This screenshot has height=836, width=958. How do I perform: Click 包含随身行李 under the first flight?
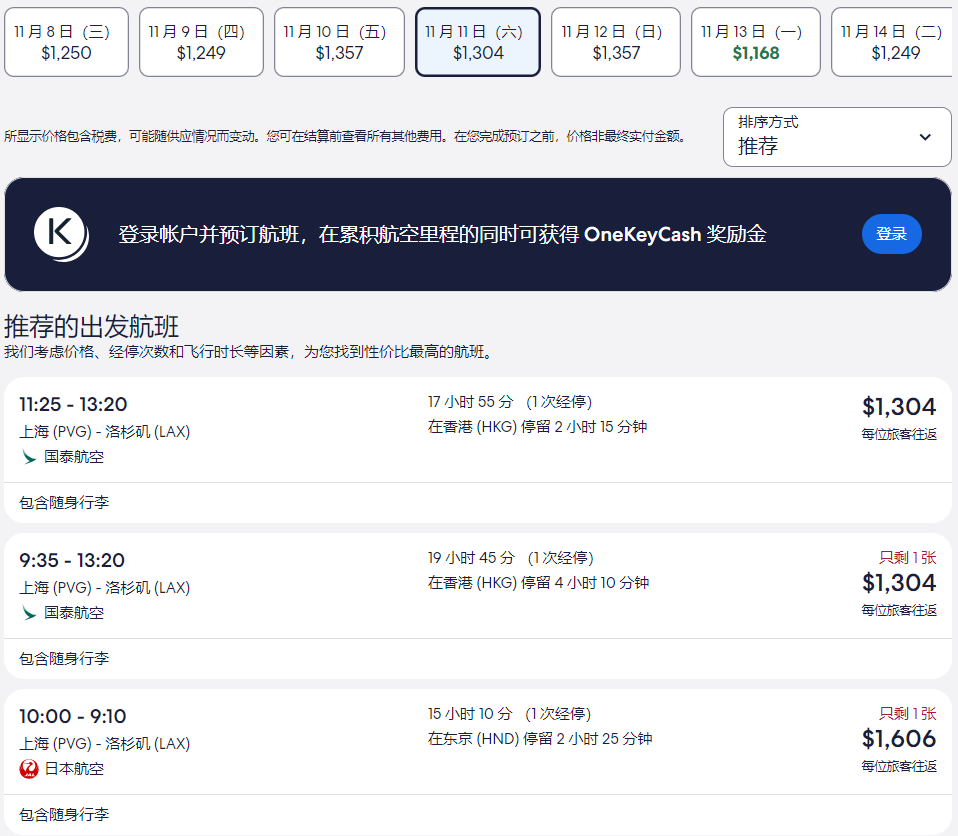pyautogui.click(x=64, y=503)
